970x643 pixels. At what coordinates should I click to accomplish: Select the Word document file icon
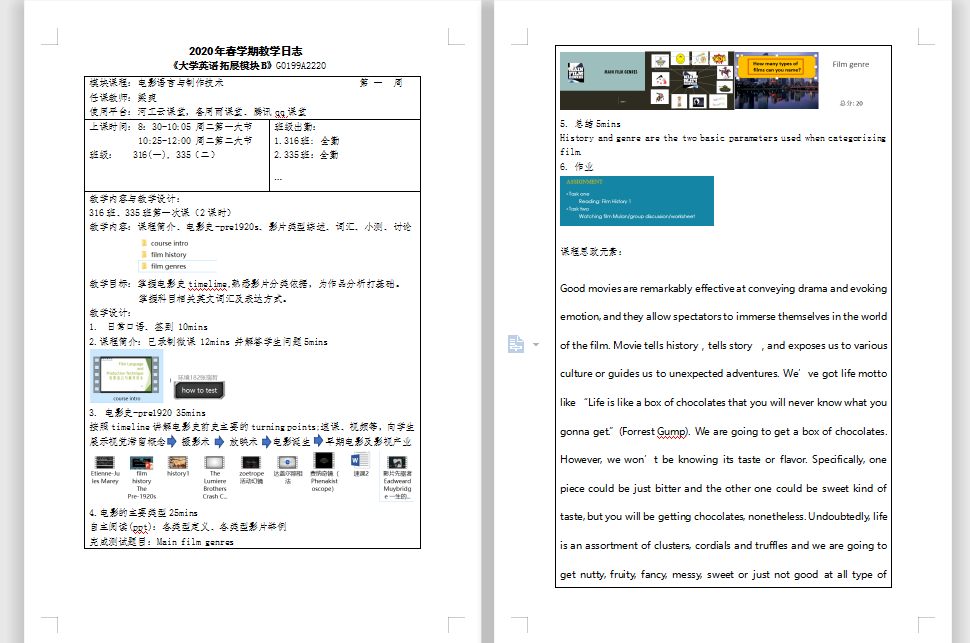(x=359, y=461)
